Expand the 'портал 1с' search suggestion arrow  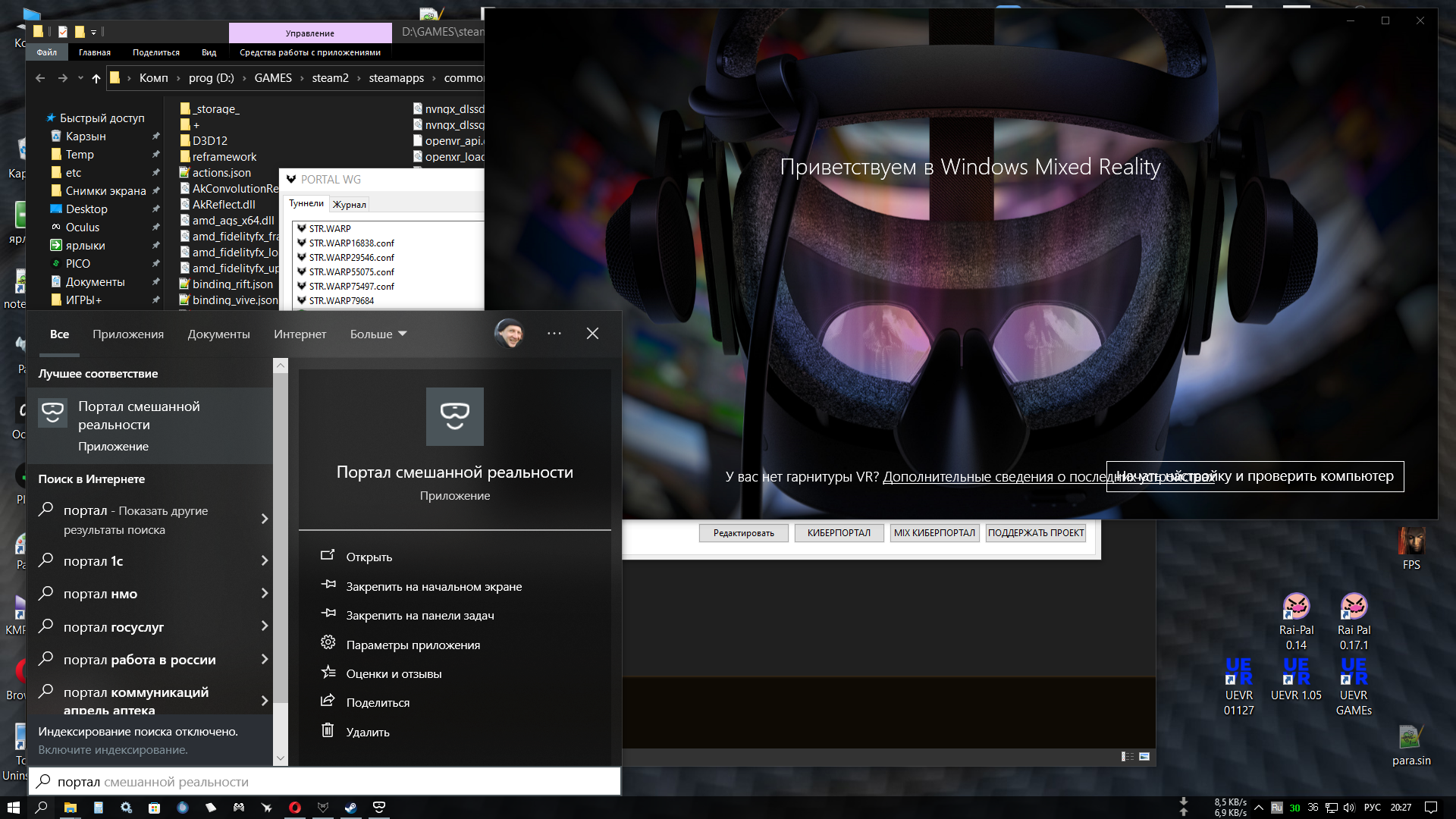265,561
